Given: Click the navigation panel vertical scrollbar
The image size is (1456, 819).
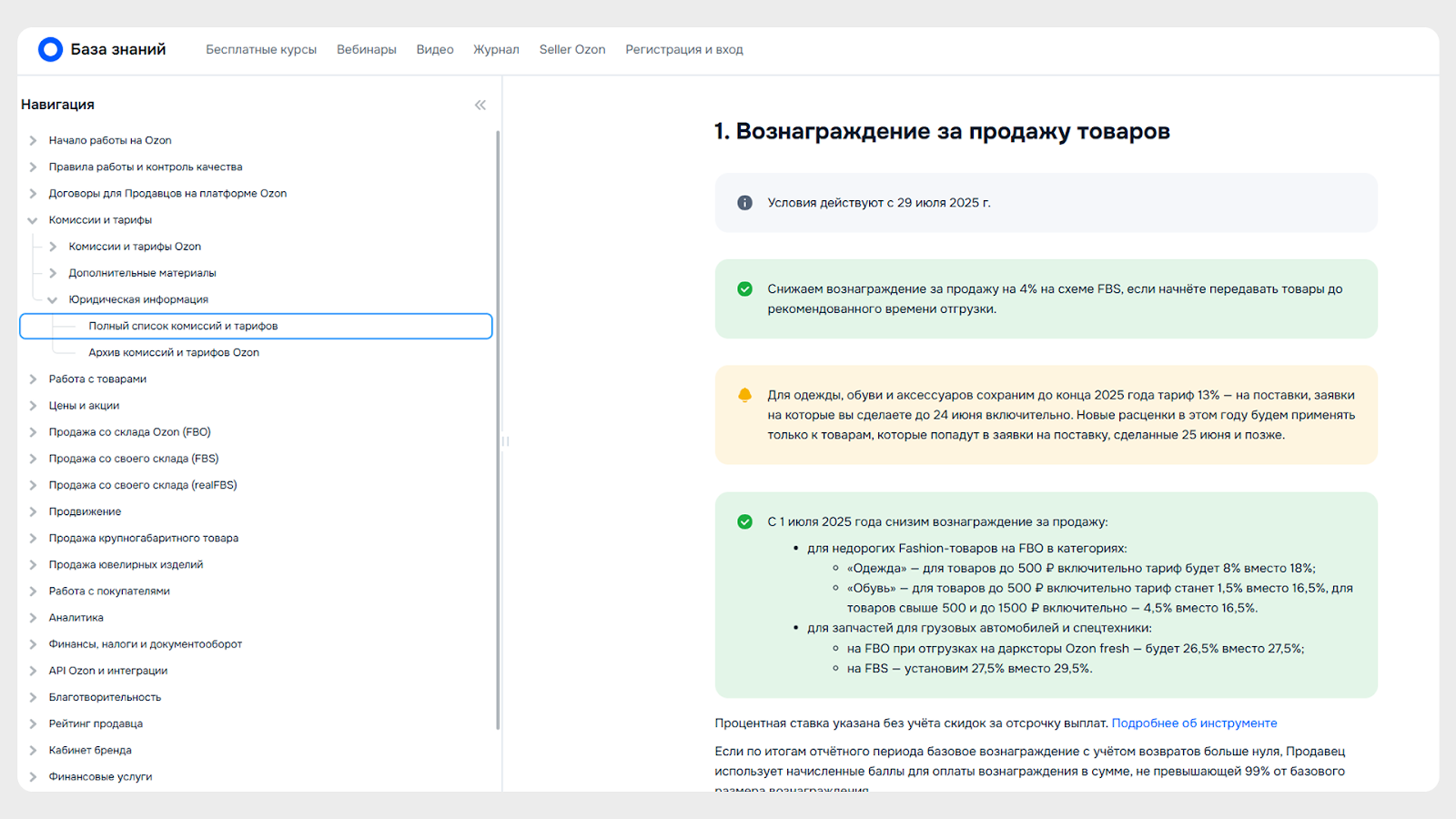Looking at the screenshot, I should tap(498, 430).
